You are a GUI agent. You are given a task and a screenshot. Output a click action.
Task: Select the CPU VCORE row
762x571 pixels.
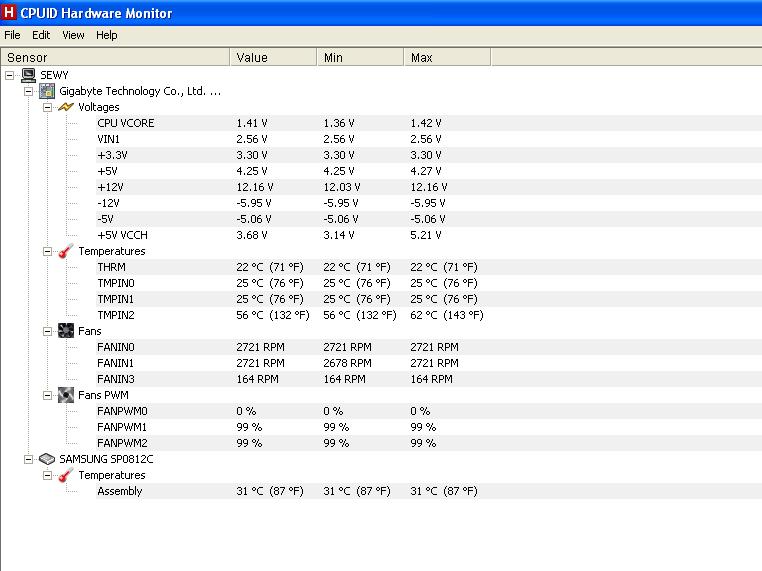[x=429, y=123]
